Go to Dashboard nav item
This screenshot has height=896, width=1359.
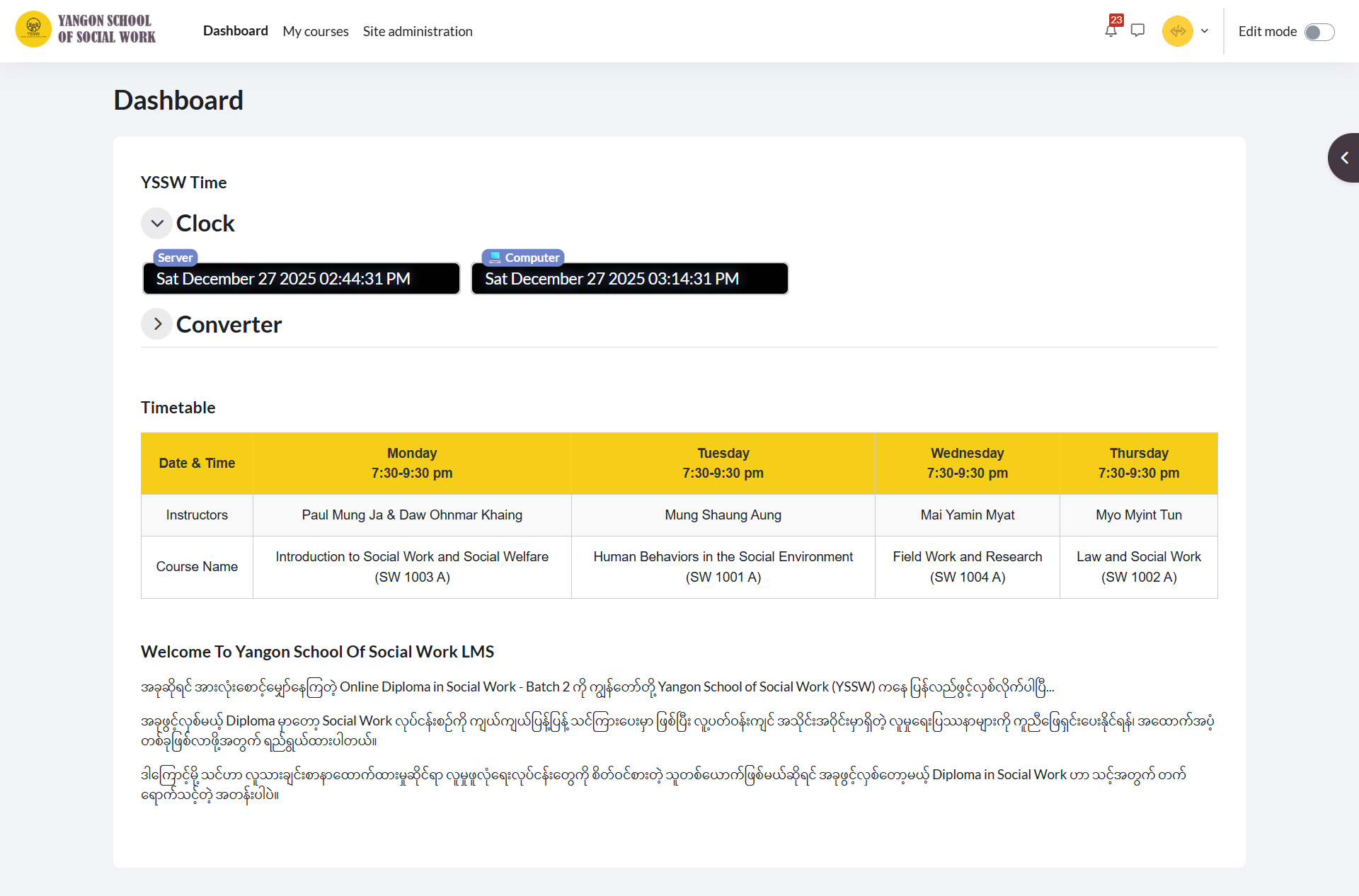click(x=235, y=31)
